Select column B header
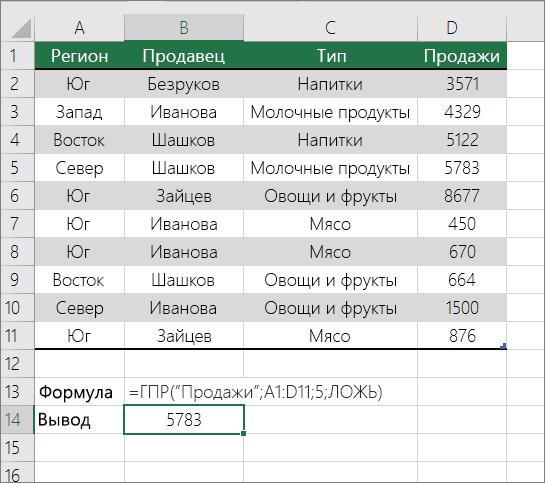Viewport: 545px width, 483px height. click(184, 27)
